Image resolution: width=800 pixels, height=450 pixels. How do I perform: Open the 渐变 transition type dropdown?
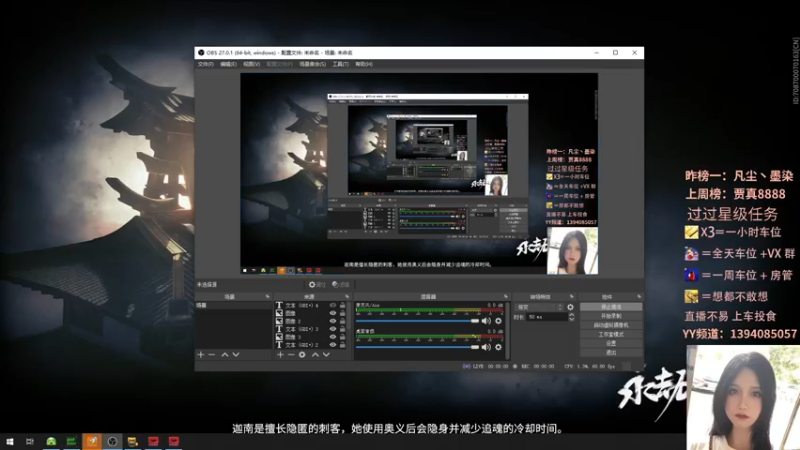pyautogui.click(x=539, y=307)
